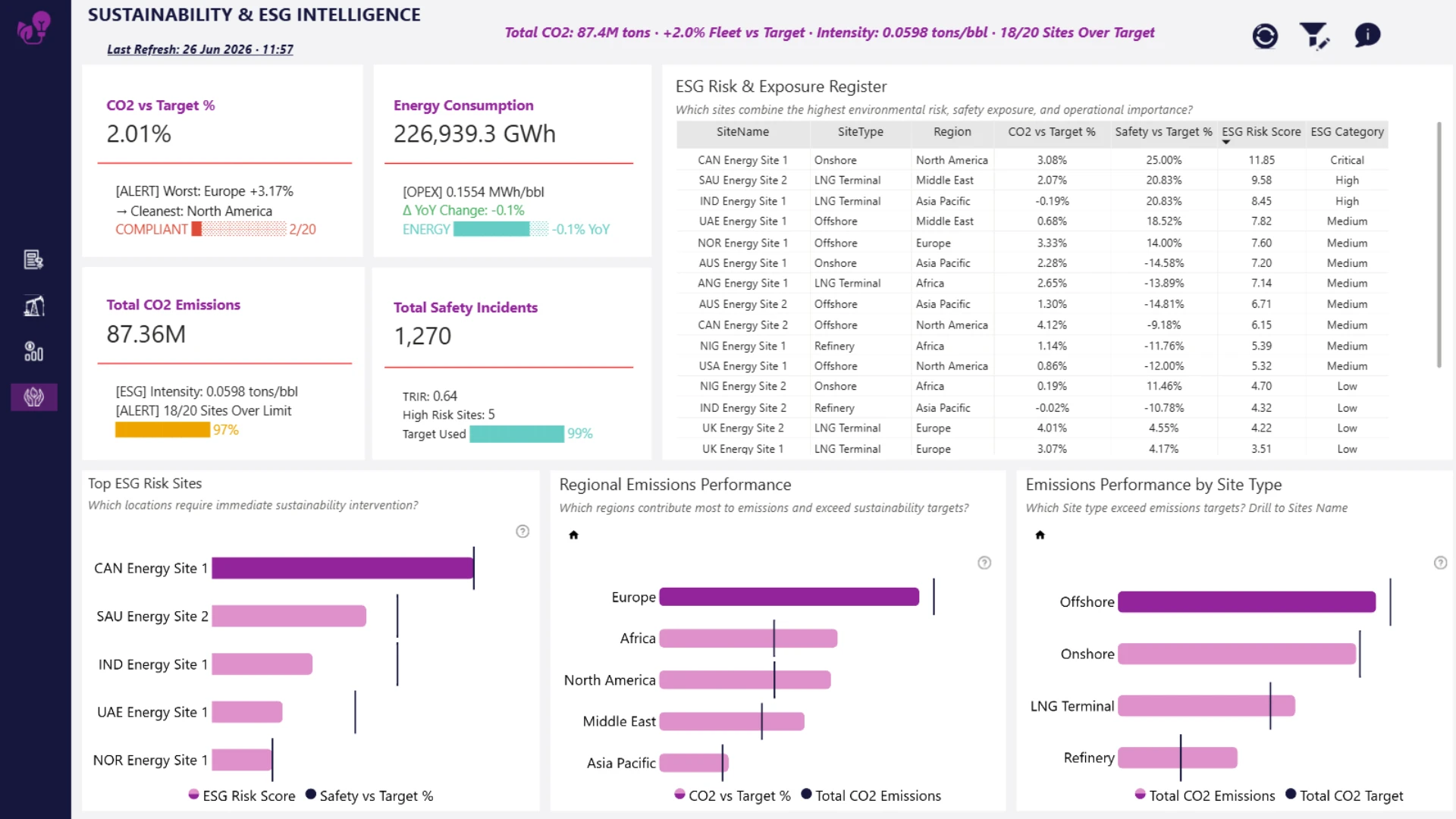The width and height of the screenshot is (1456, 819).
Task: Open the report page sidebar icon
Action: (x=33, y=260)
